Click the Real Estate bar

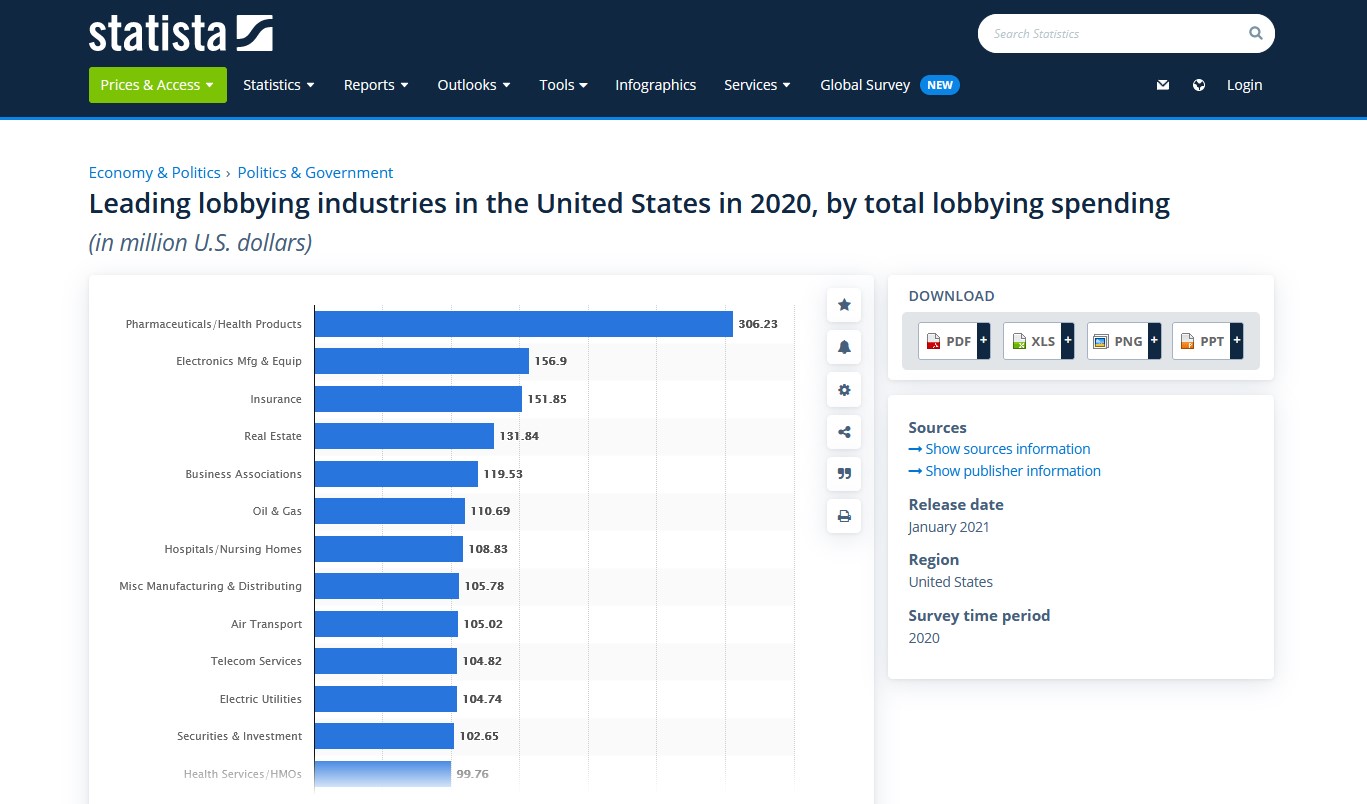(x=404, y=436)
